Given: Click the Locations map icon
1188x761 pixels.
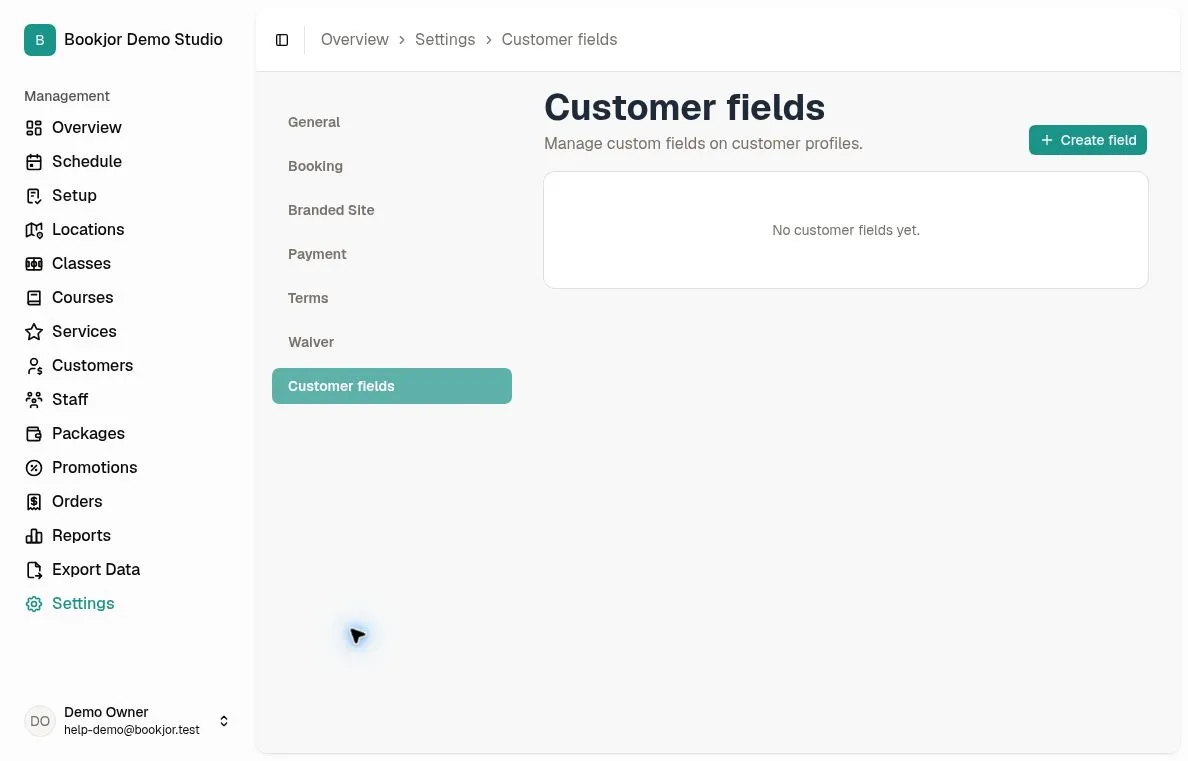Looking at the screenshot, I should tap(34, 230).
